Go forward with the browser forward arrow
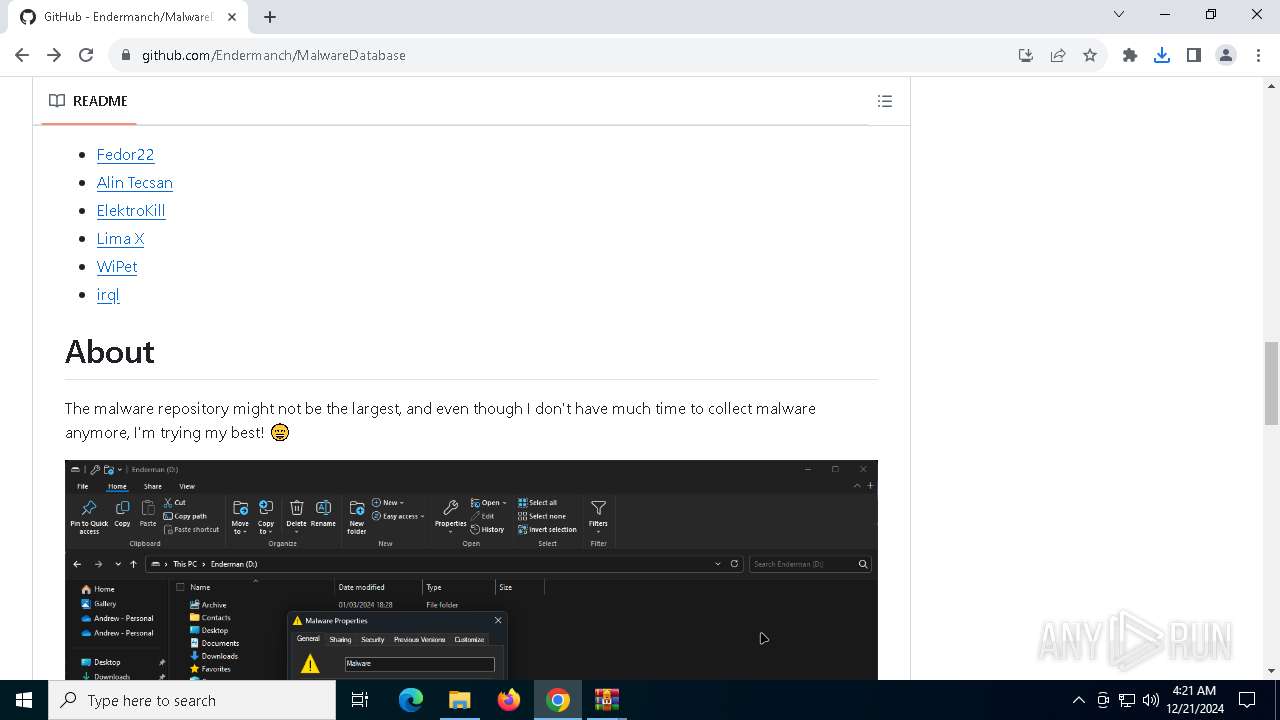Image resolution: width=1280 pixels, height=720 pixels. 54,55
